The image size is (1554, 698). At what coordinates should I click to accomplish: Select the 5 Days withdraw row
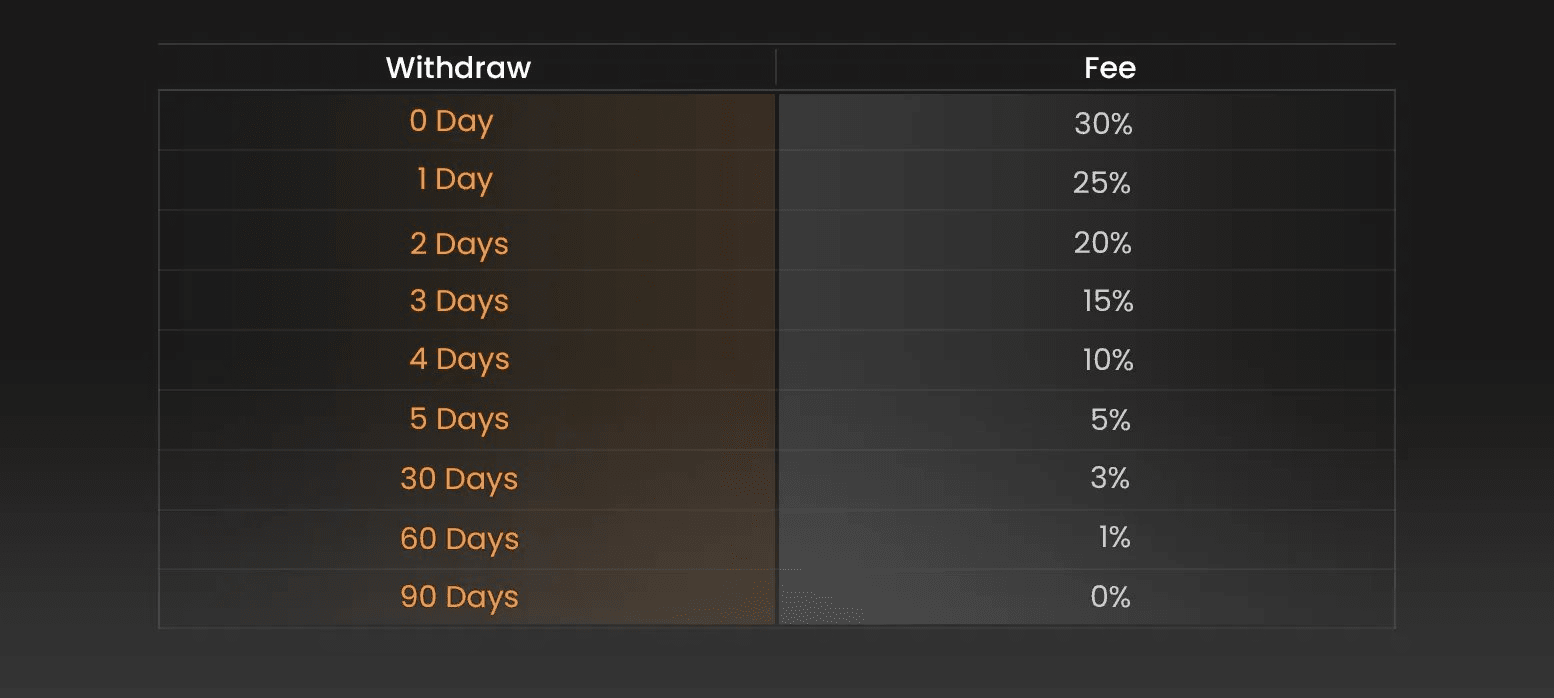[459, 419]
